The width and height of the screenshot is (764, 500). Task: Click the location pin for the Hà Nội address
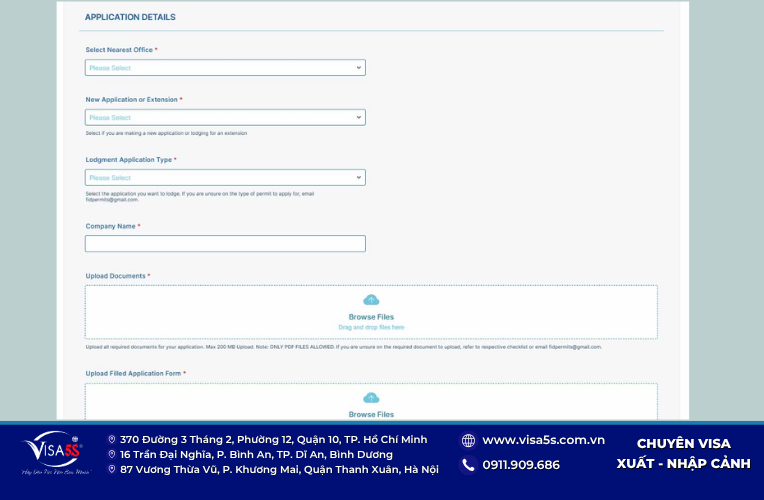(112, 469)
